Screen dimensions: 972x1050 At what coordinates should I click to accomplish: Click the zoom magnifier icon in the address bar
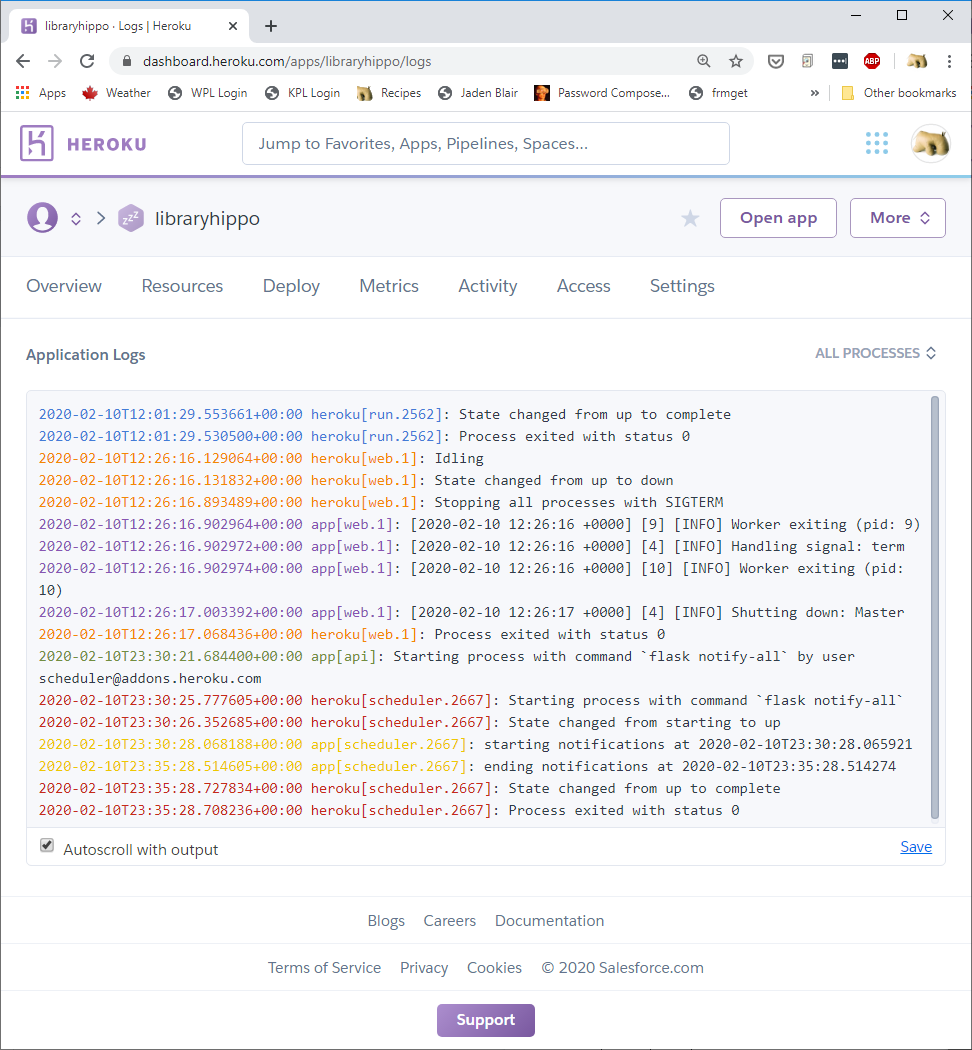coord(703,61)
